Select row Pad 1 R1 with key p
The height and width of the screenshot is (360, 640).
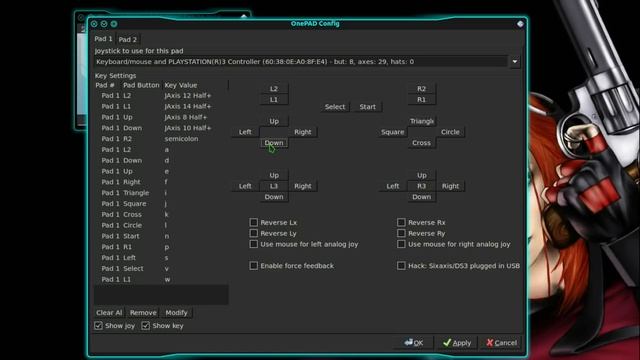[161, 247]
